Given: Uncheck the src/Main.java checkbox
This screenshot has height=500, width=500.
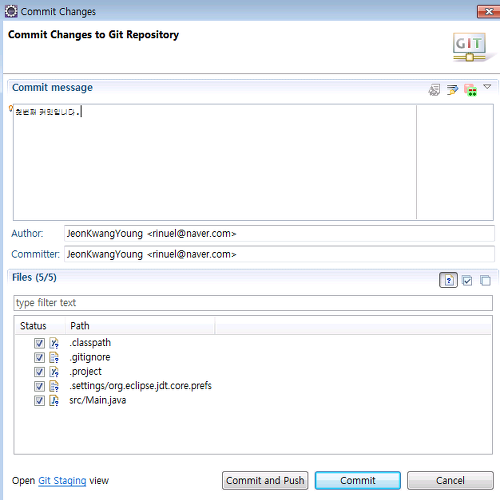Looking at the screenshot, I should [39, 400].
